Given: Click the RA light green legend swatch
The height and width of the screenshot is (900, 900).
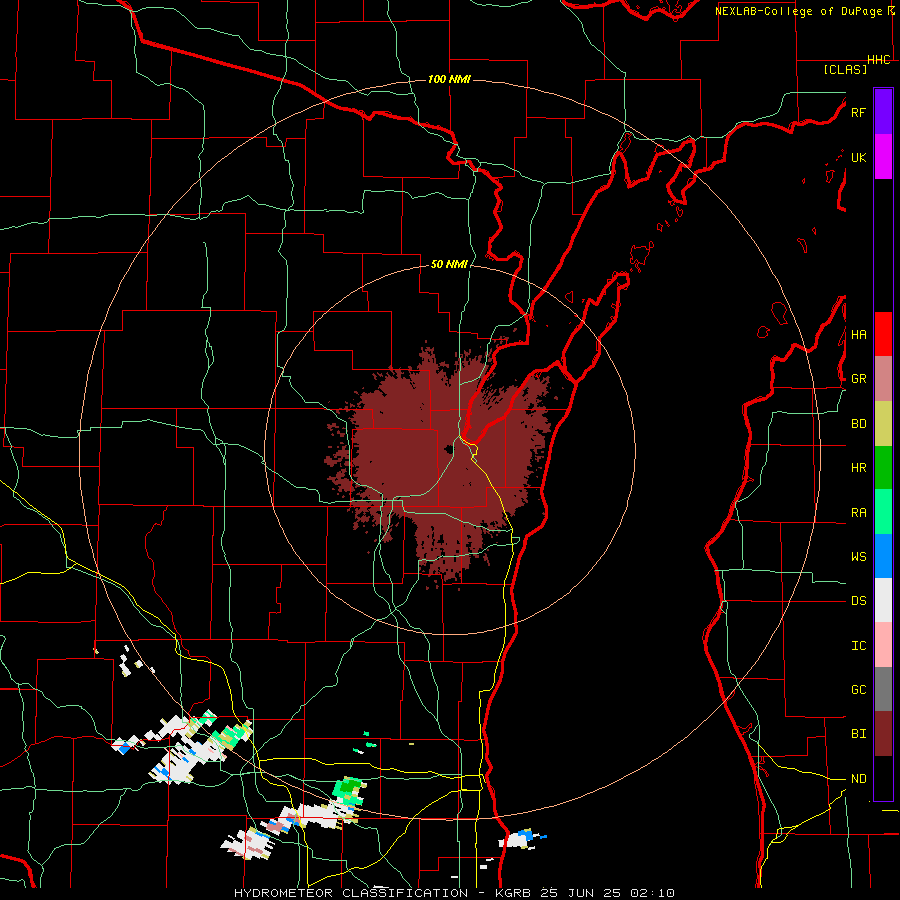Looking at the screenshot, I should click(883, 512).
